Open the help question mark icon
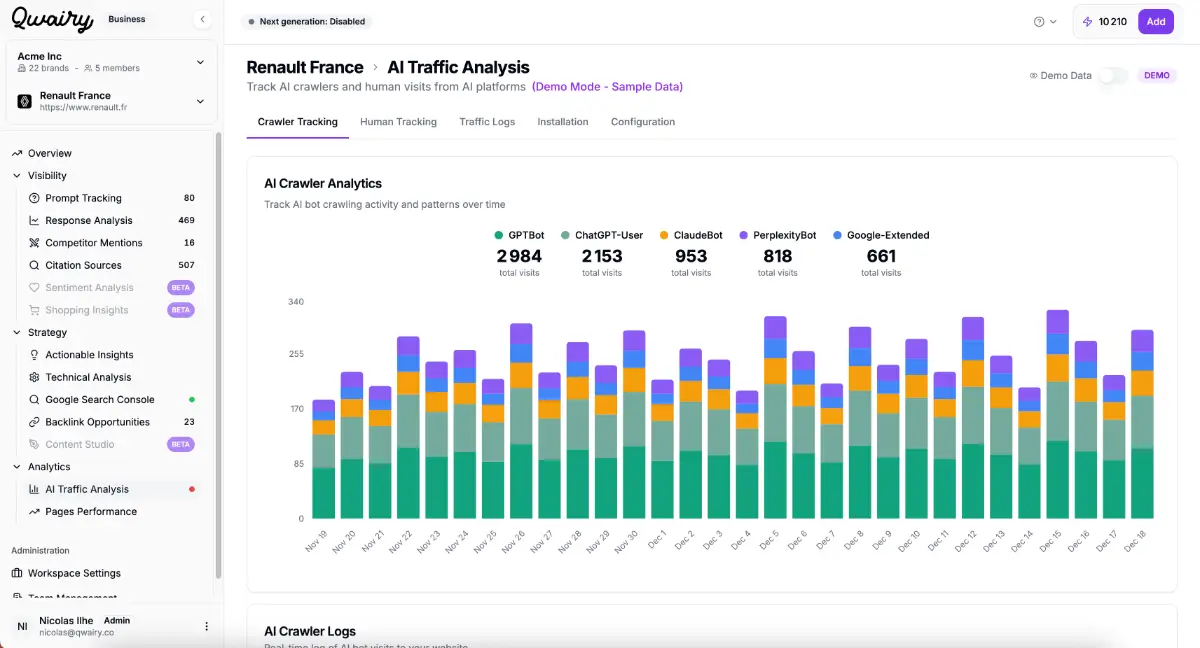This screenshot has height=648, width=1200. [1039, 21]
